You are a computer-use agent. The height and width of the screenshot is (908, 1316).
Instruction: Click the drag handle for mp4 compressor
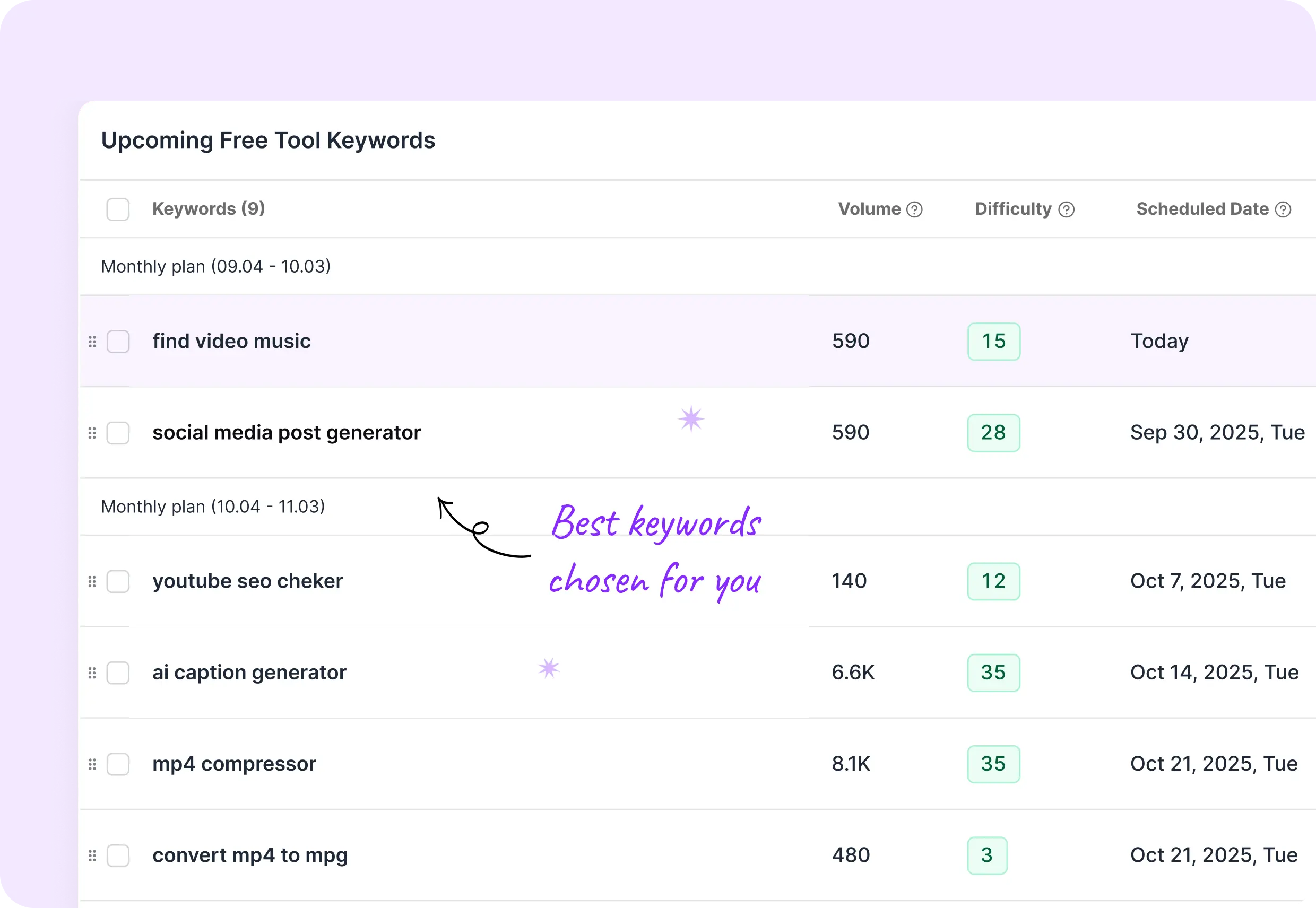93,765
